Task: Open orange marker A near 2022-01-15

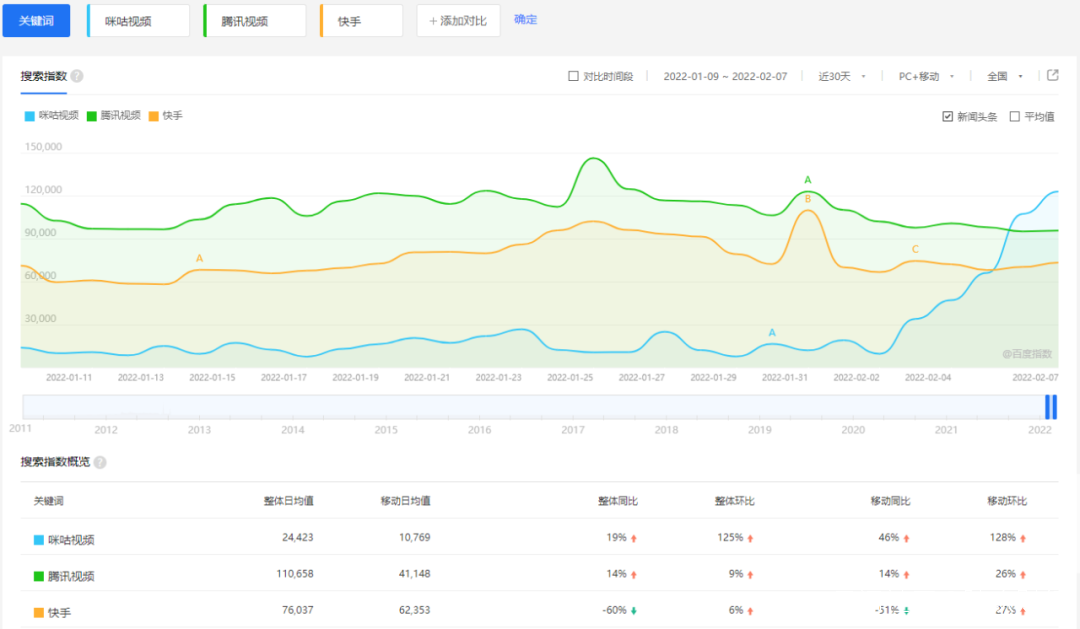Action: click(x=199, y=258)
